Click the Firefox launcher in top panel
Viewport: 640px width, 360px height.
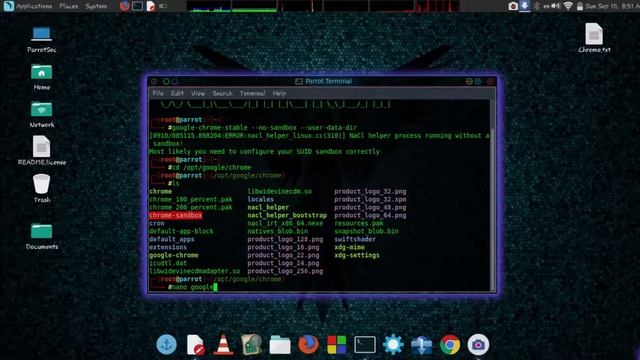tap(124, 6)
